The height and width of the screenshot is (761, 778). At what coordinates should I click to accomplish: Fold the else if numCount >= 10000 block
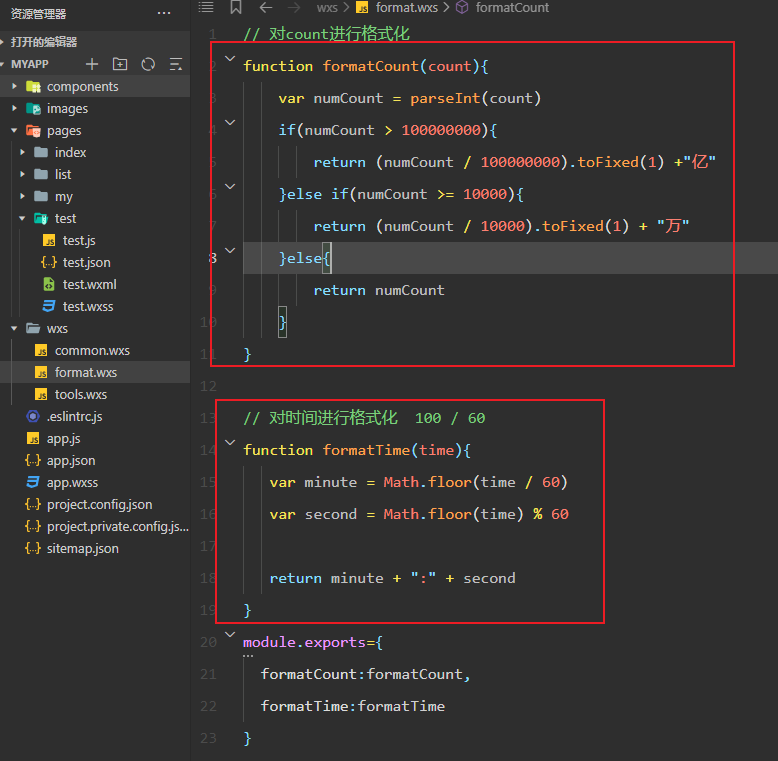(230, 187)
